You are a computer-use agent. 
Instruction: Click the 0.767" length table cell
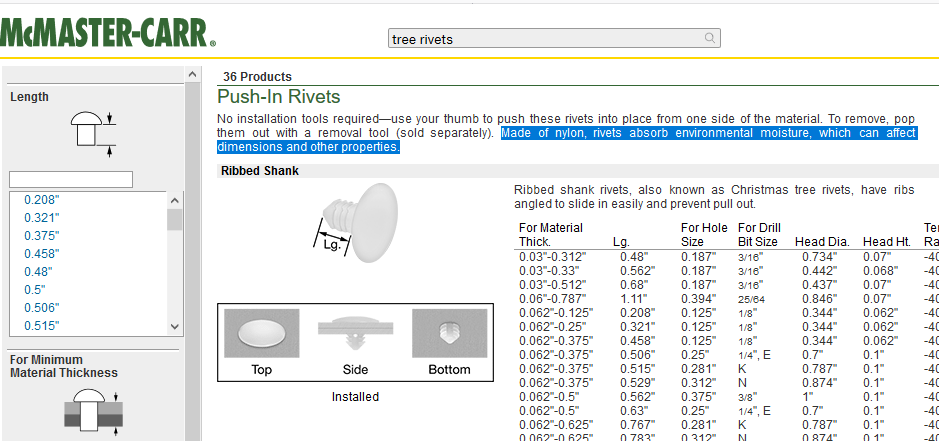click(x=638, y=424)
